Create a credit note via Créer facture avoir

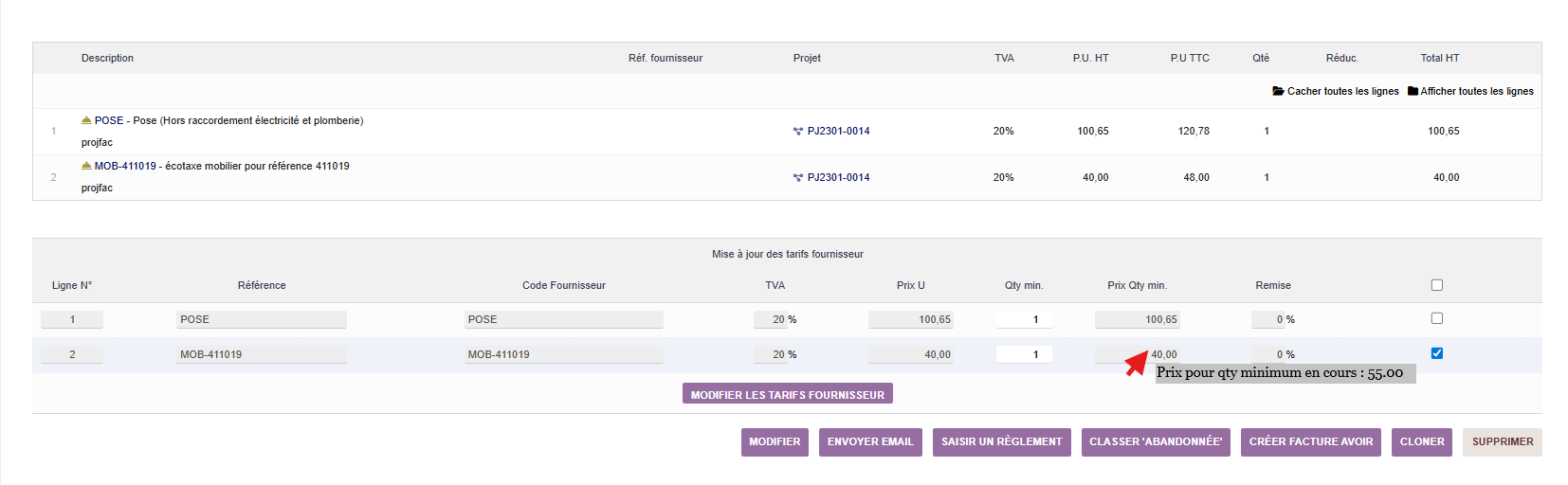click(x=1310, y=442)
